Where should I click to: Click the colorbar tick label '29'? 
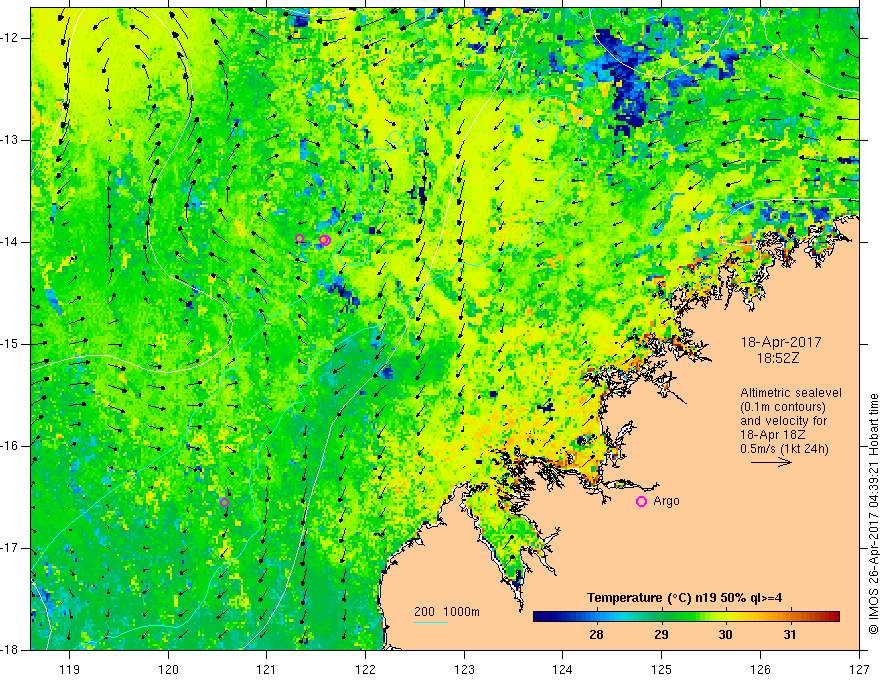tap(661, 635)
